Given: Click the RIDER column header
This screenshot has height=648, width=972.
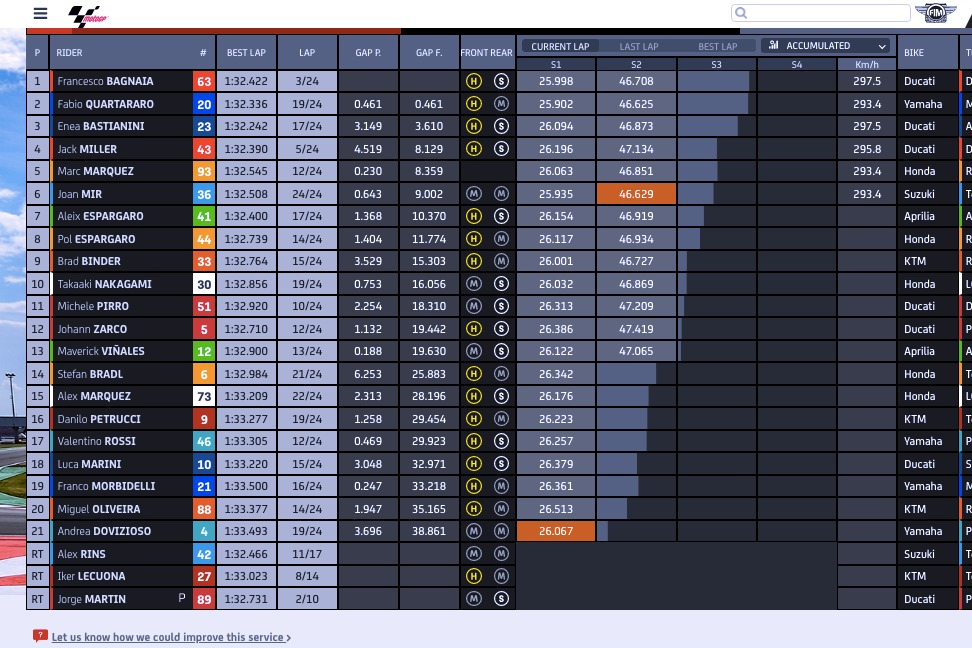Looking at the screenshot, I should click(70, 53).
